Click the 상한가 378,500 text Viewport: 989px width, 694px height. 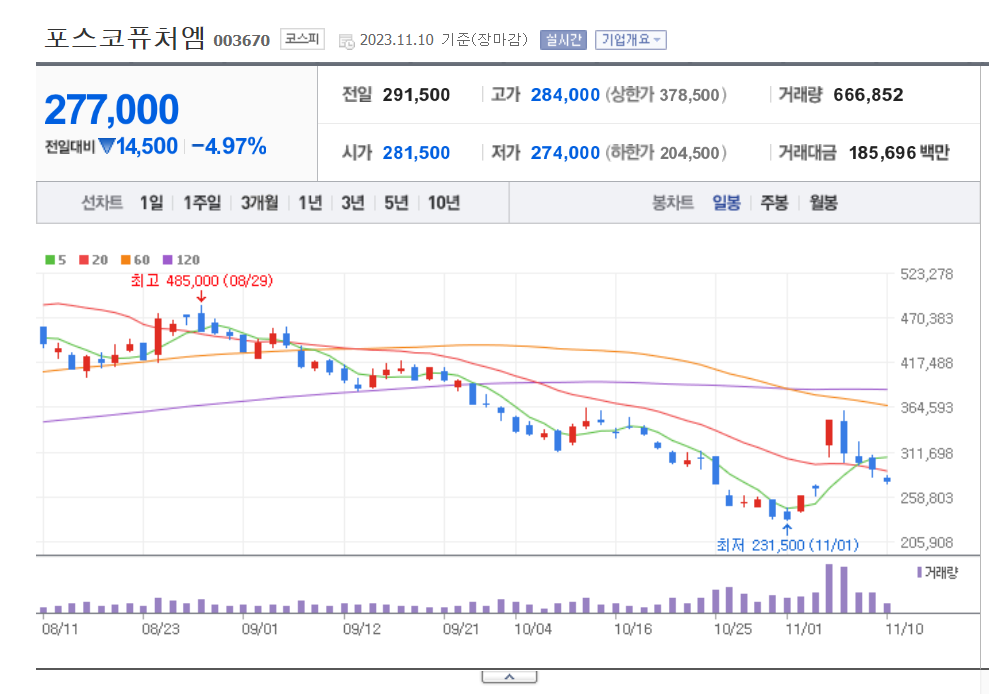pos(666,95)
